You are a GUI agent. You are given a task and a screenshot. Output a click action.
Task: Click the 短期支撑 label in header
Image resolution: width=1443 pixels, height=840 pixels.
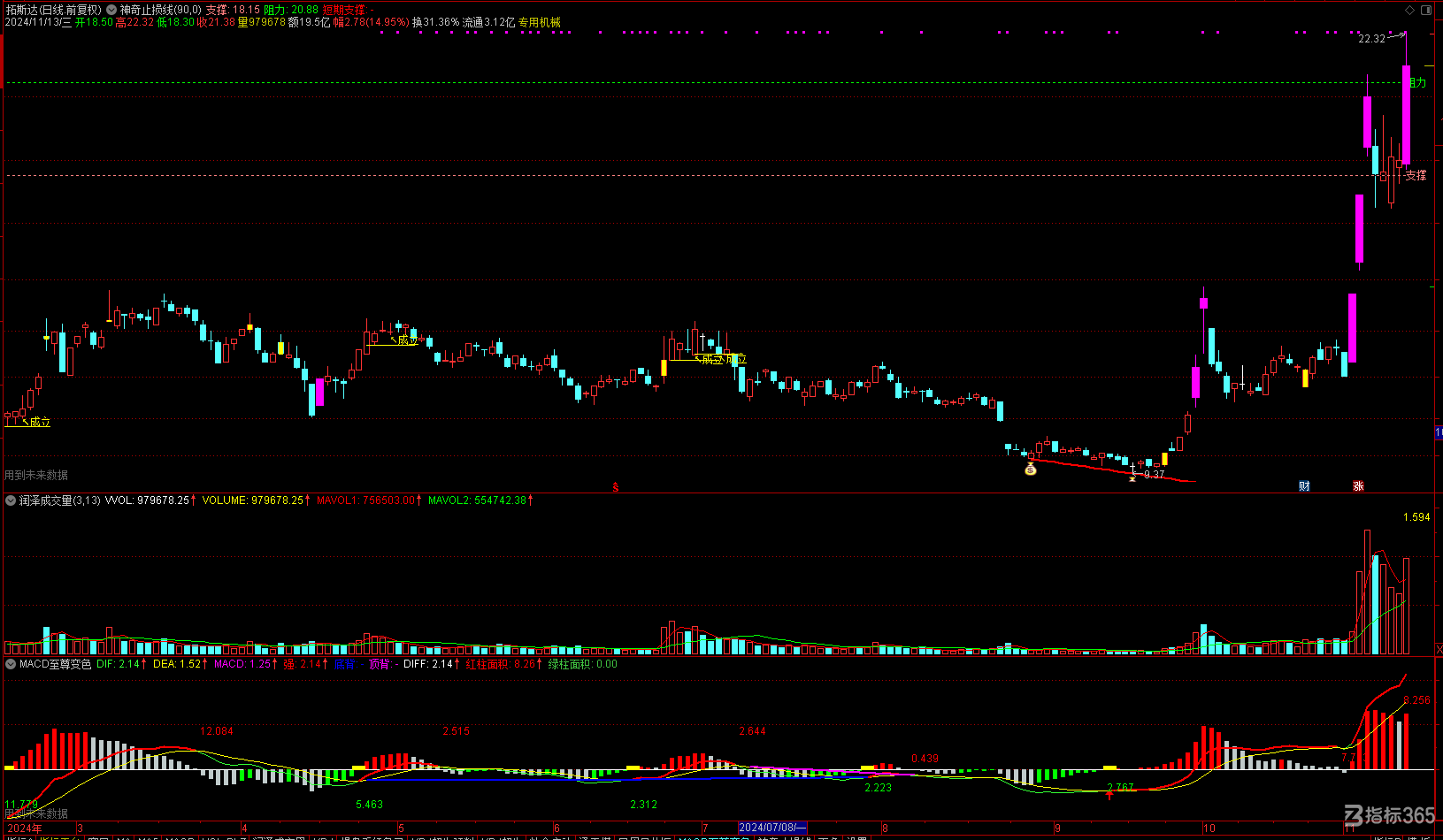point(348,10)
